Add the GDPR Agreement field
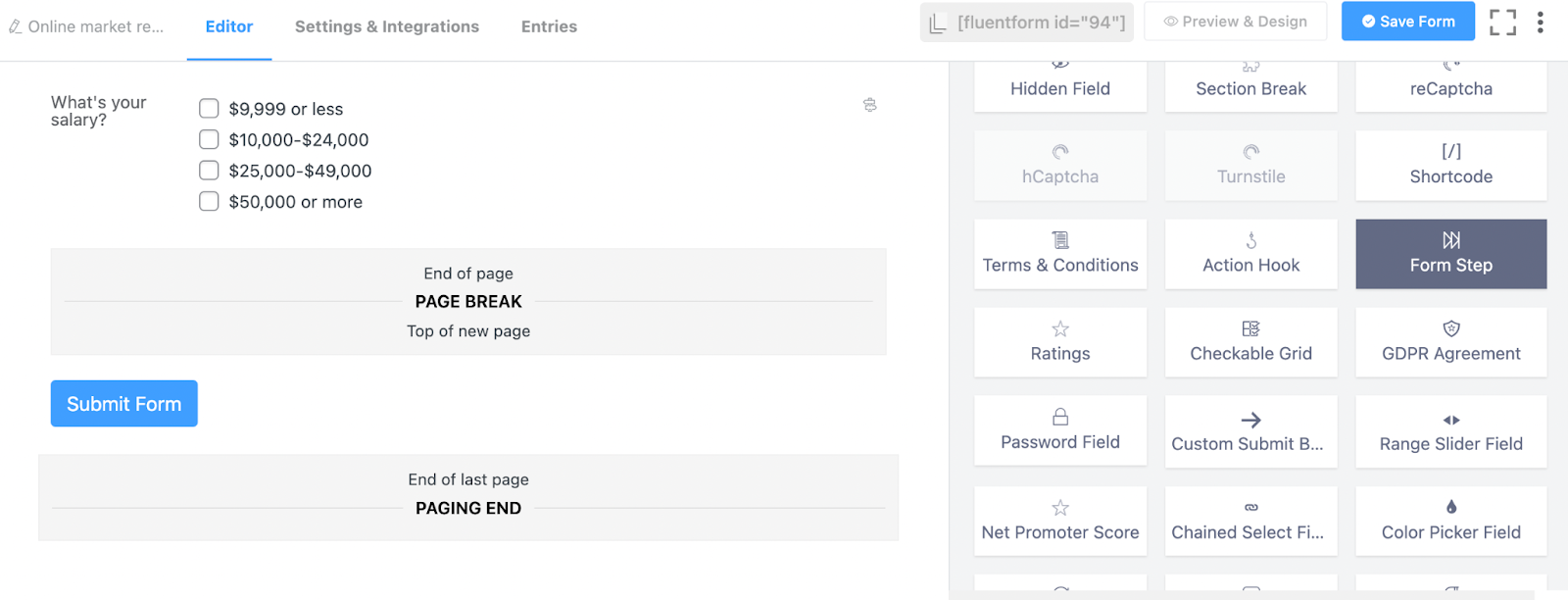Image resolution: width=1568 pixels, height=600 pixels. 1450,342
